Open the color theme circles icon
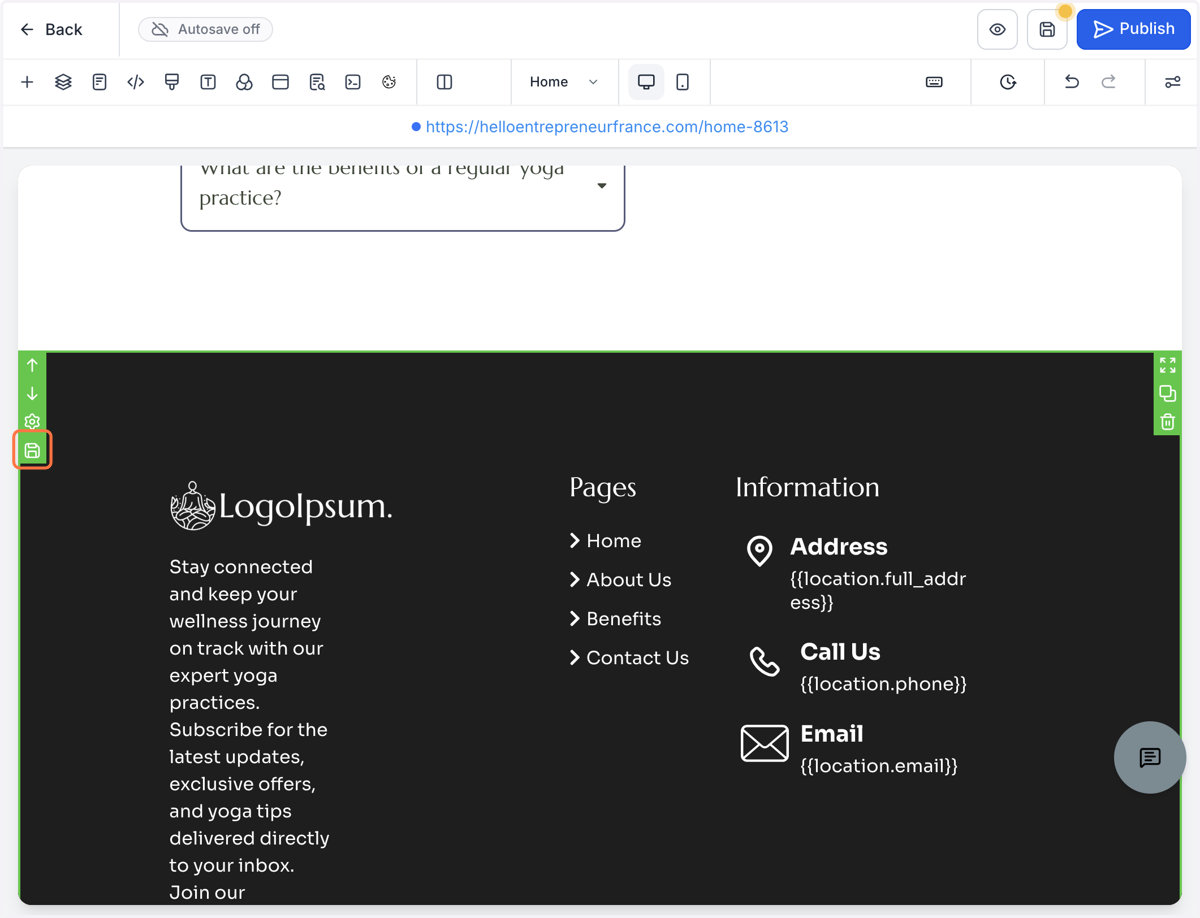Viewport: 1200px width, 918px height. tap(244, 82)
